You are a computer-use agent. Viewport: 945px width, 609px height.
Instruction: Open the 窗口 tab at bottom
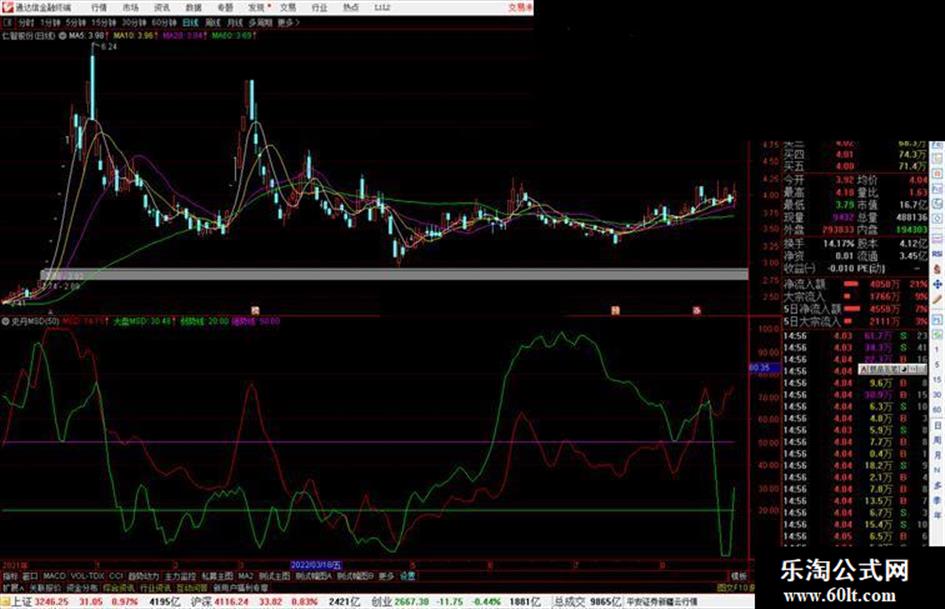[30, 576]
